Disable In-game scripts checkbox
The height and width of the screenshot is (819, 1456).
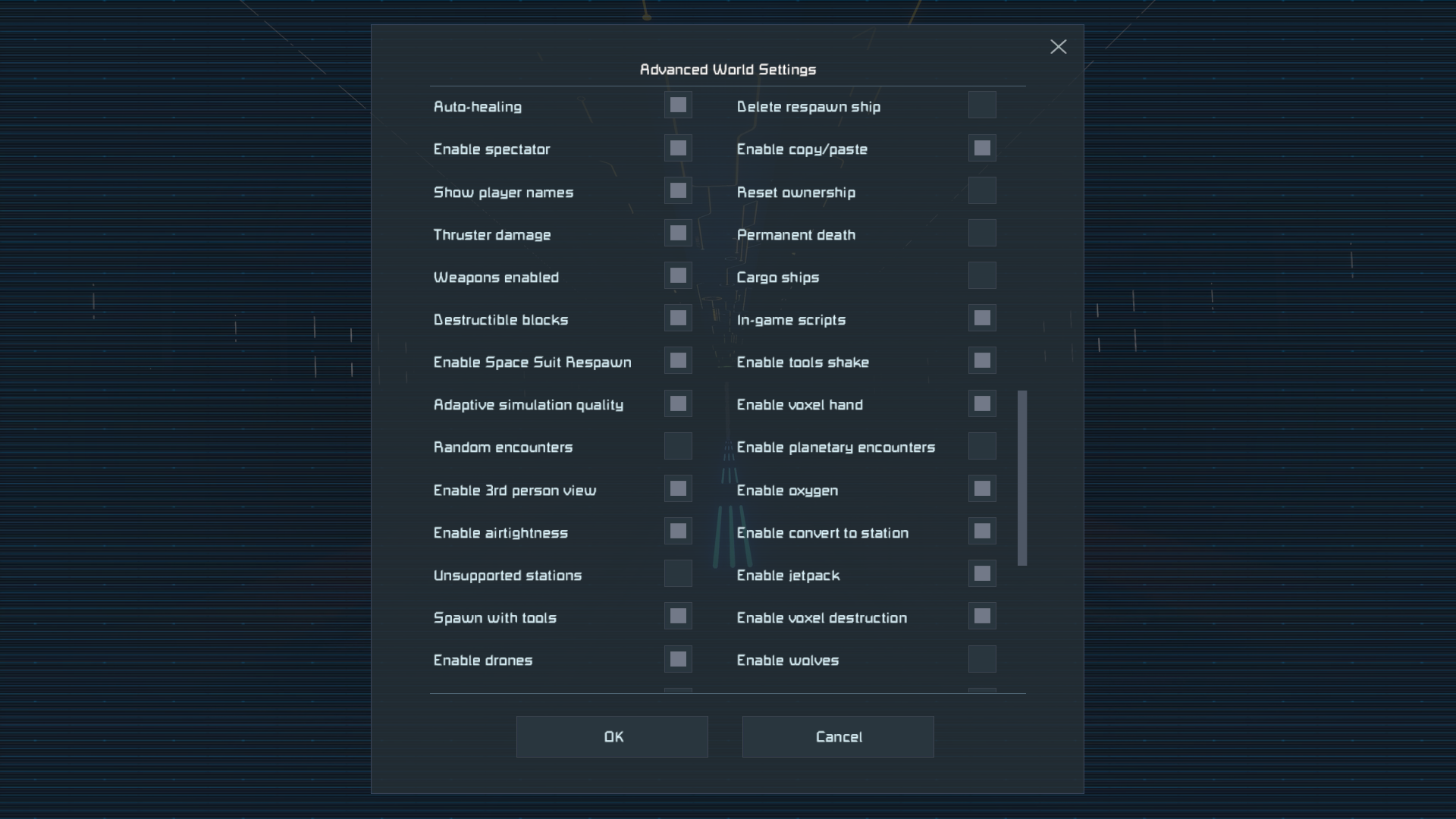(982, 318)
